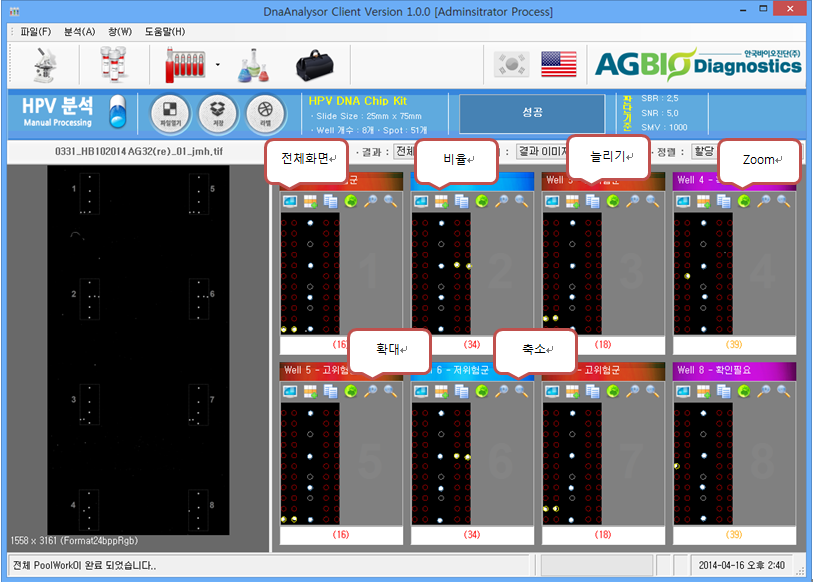Click Well 1 stretch view icon

330,201
